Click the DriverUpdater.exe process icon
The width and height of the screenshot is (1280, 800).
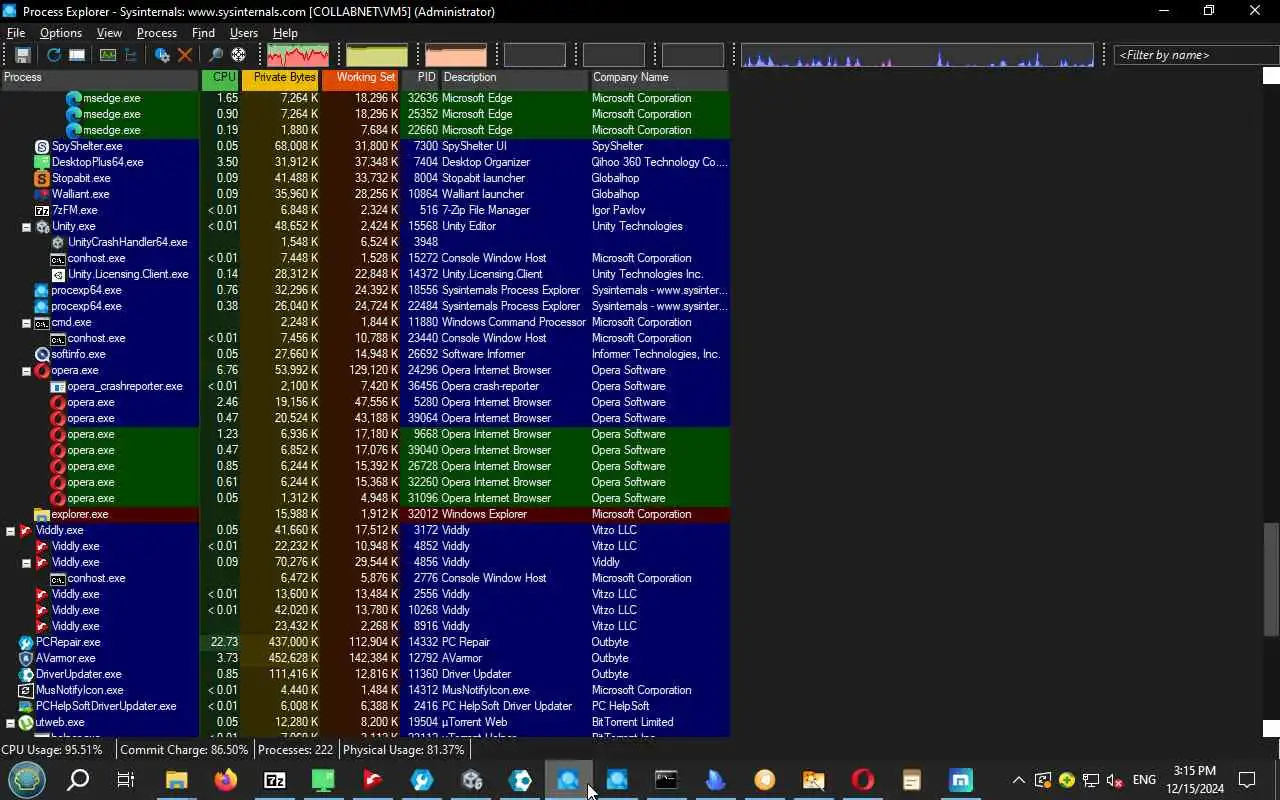coord(26,674)
